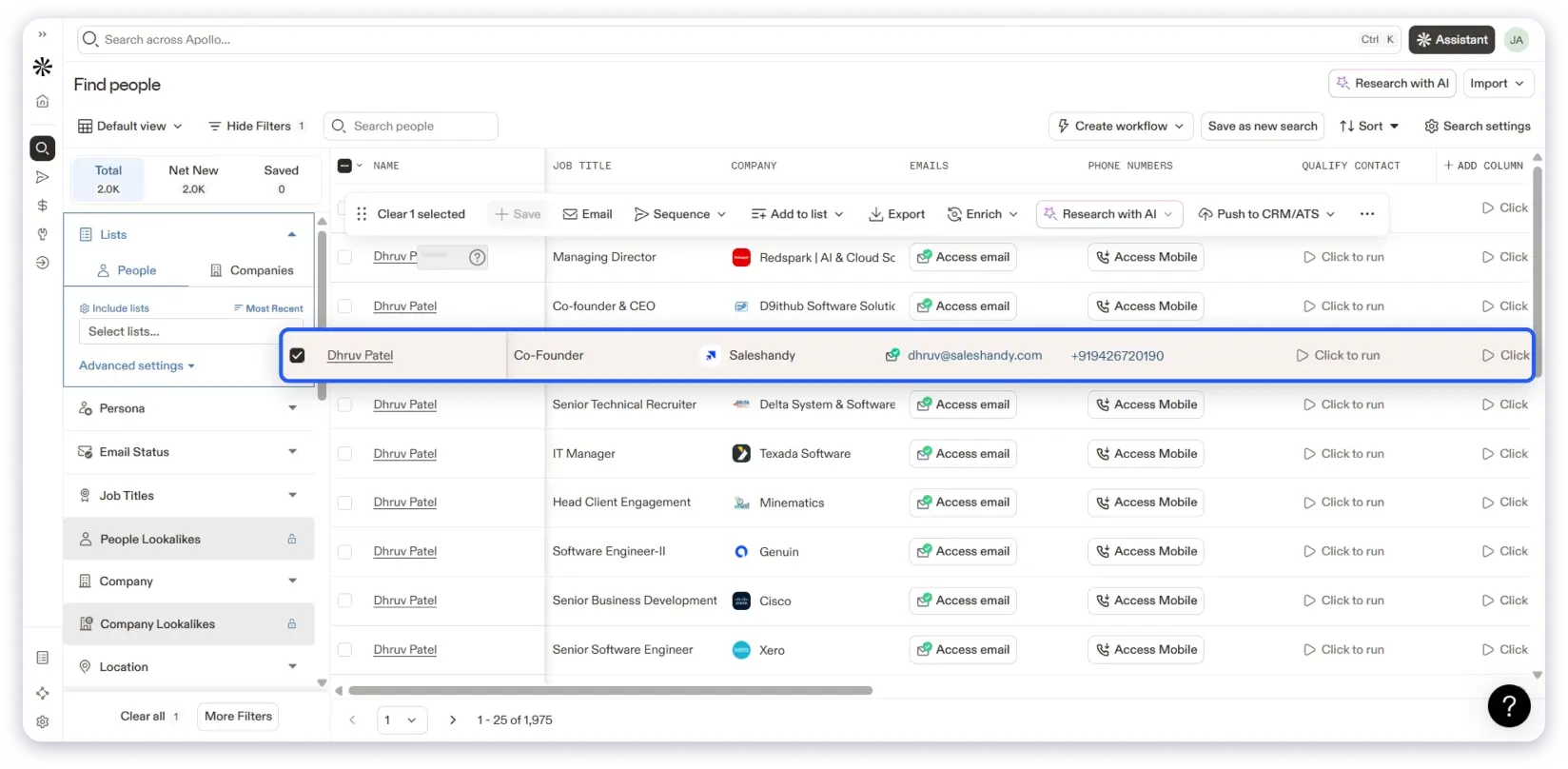The width and height of the screenshot is (1568, 769).
Task: Select the People lists tab
Action: pyautogui.click(x=127, y=270)
